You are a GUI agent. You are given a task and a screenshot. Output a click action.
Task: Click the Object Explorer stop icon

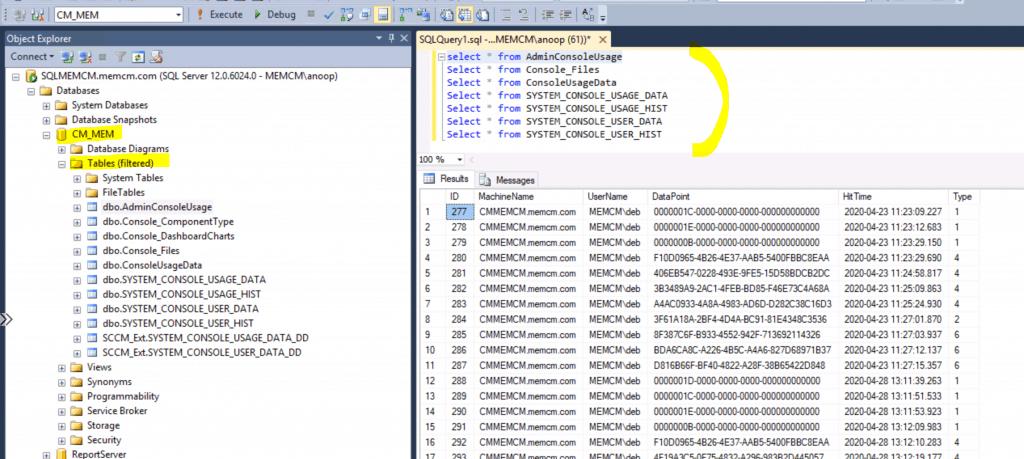coord(103,57)
